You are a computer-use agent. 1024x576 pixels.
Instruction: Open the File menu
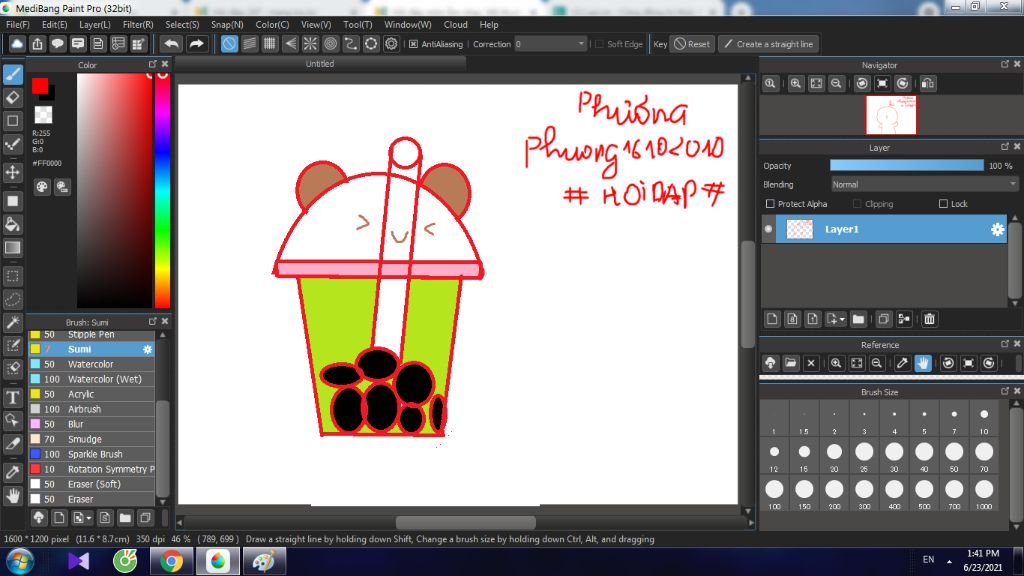[18, 24]
